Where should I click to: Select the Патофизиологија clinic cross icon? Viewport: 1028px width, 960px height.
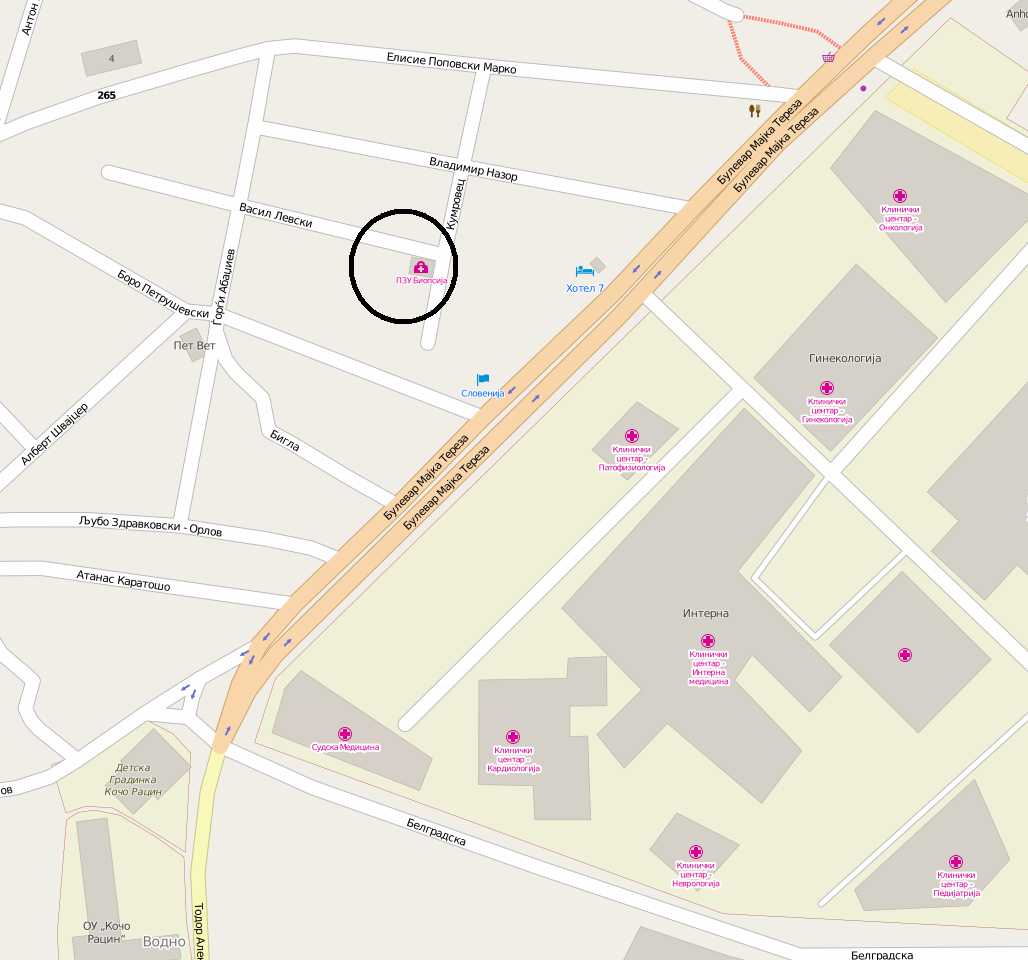[x=631, y=436]
